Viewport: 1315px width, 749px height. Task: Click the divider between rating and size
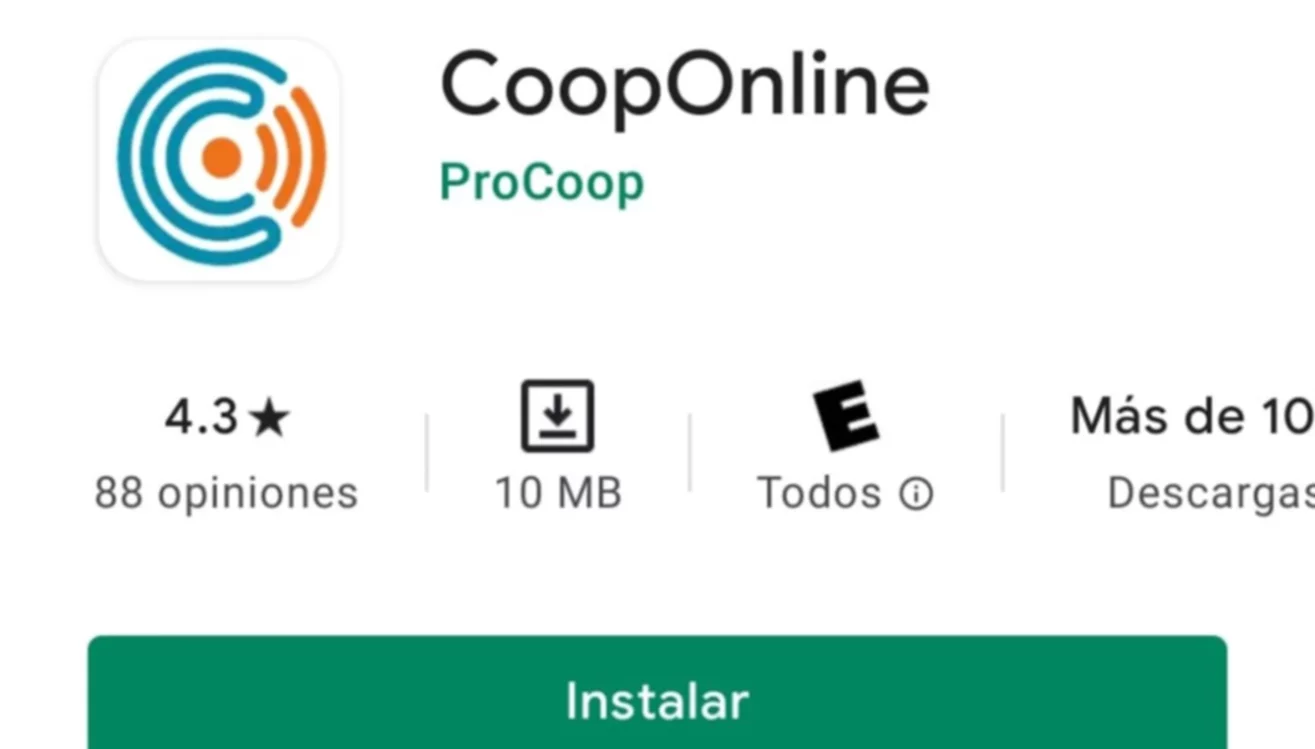(427, 452)
